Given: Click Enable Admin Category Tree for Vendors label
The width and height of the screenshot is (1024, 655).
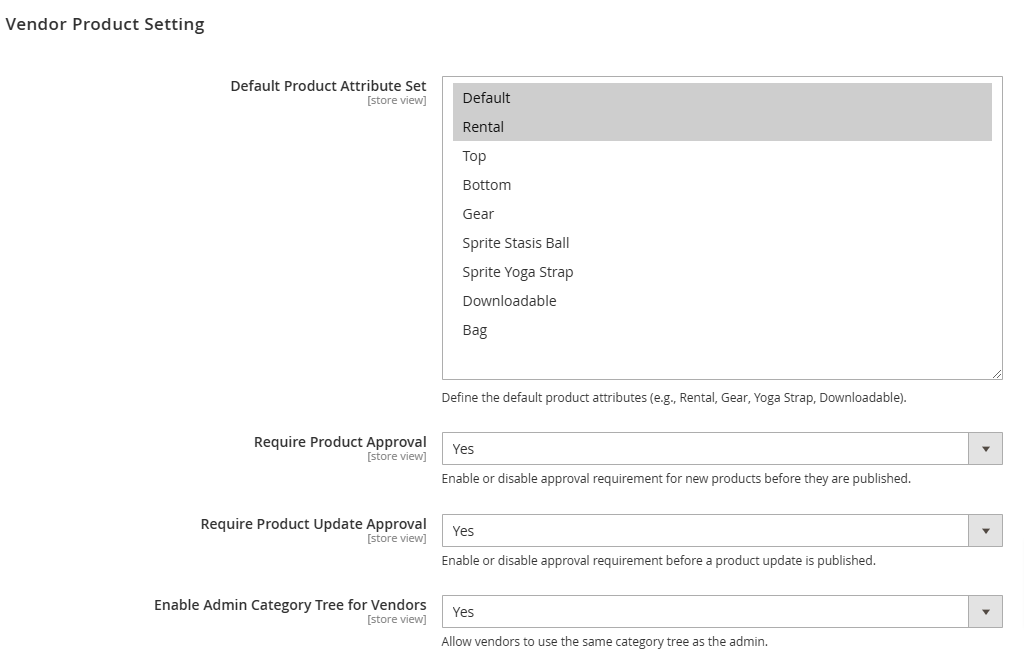Looking at the screenshot, I should point(290,605).
